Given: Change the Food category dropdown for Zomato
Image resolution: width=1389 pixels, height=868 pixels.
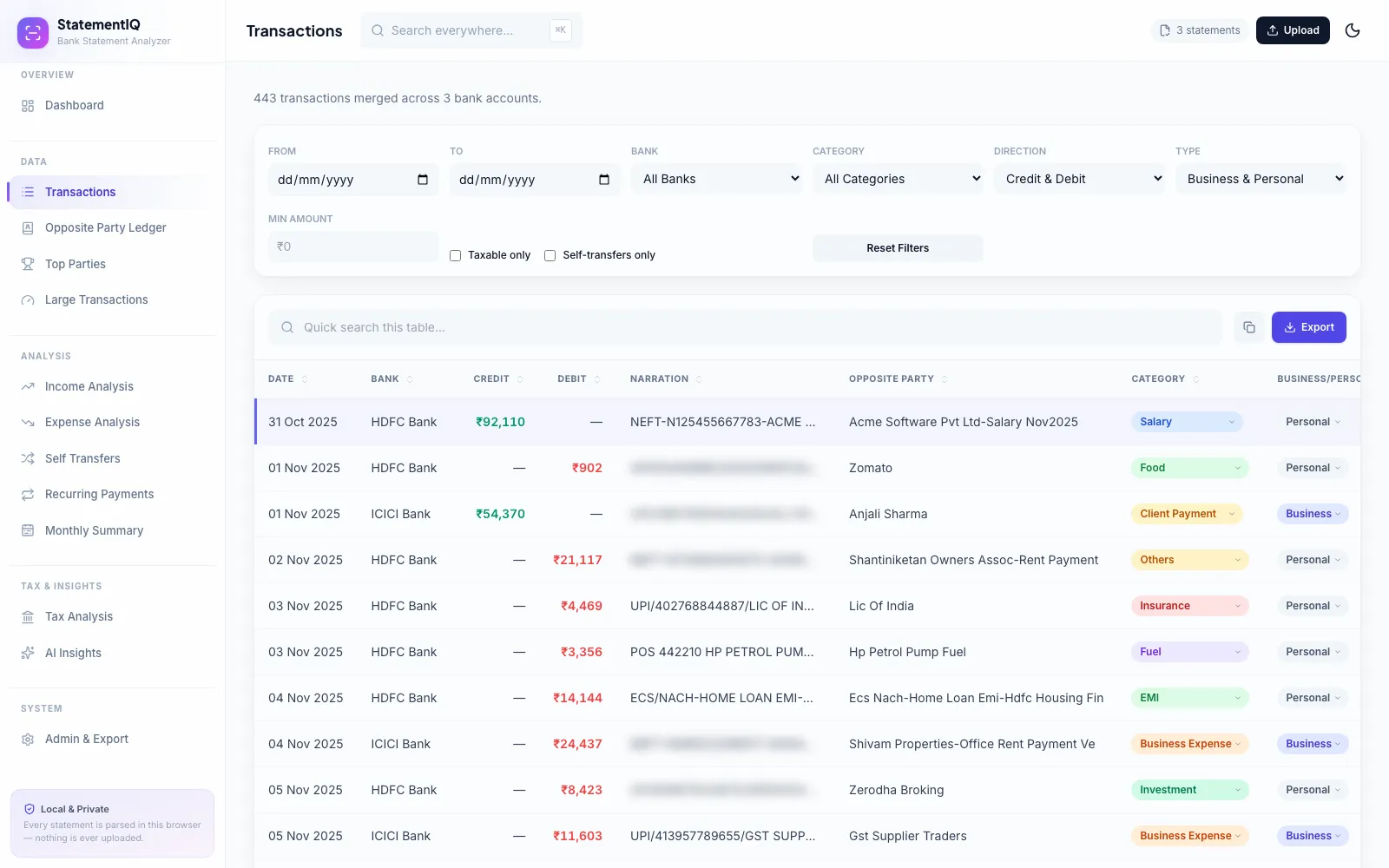Looking at the screenshot, I should point(1189,468).
